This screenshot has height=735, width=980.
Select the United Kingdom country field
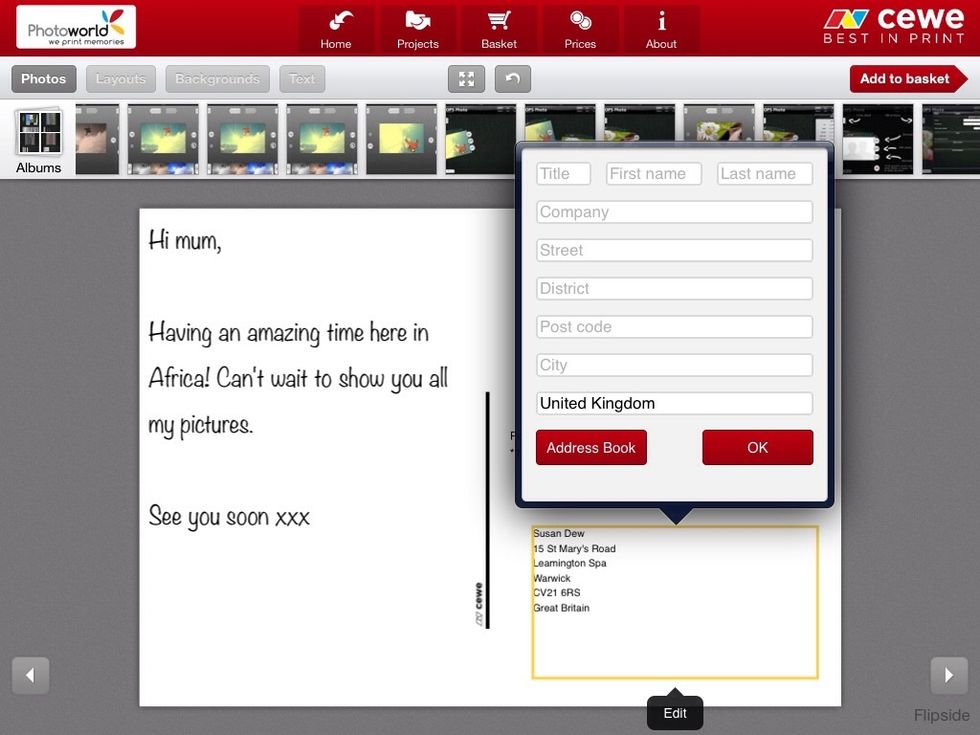click(674, 404)
